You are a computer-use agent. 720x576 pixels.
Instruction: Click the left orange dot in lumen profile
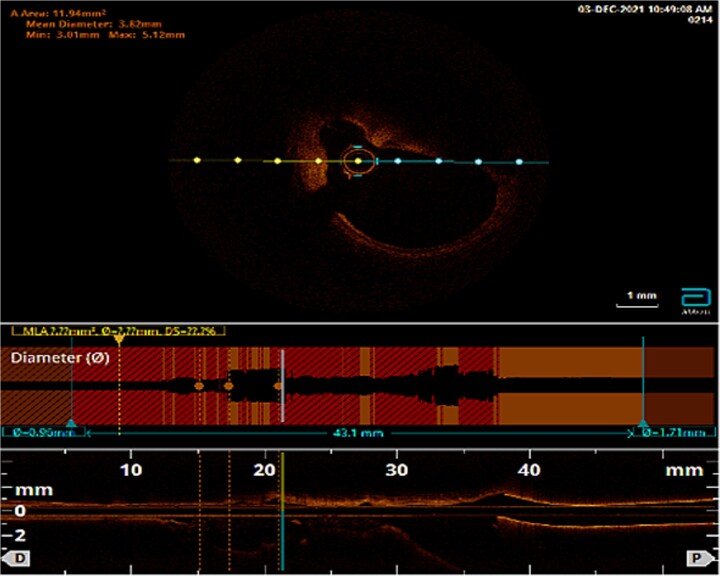[199, 385]
